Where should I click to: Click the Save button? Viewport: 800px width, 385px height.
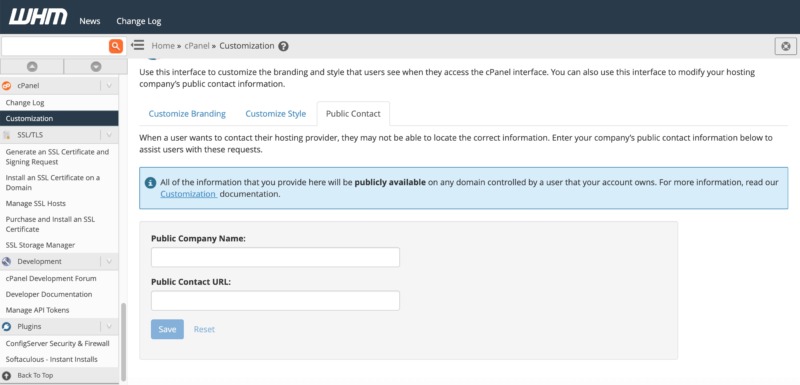point(167,329)
